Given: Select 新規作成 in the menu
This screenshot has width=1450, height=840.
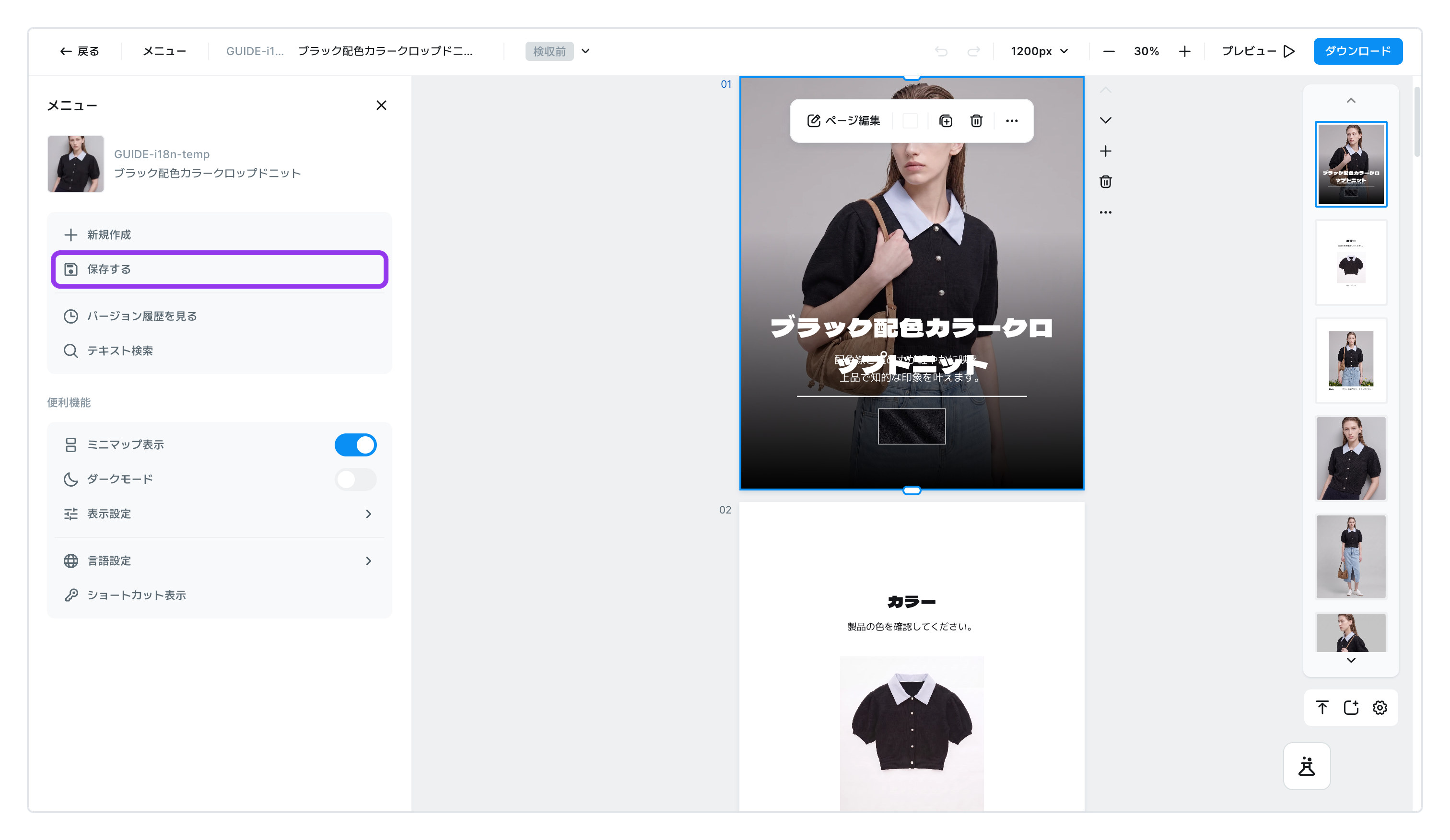Looking at the screenshot, I should tap(219, 235).
